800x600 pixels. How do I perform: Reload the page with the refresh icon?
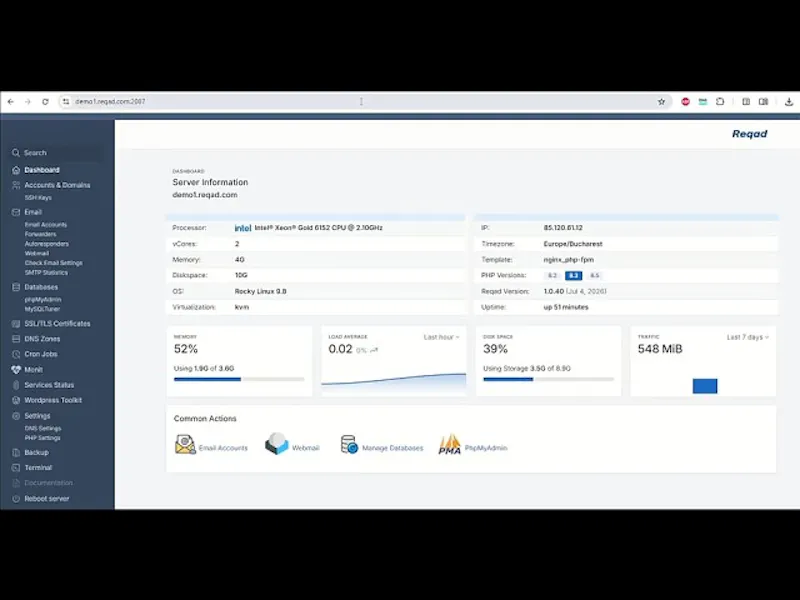(45, 102)
